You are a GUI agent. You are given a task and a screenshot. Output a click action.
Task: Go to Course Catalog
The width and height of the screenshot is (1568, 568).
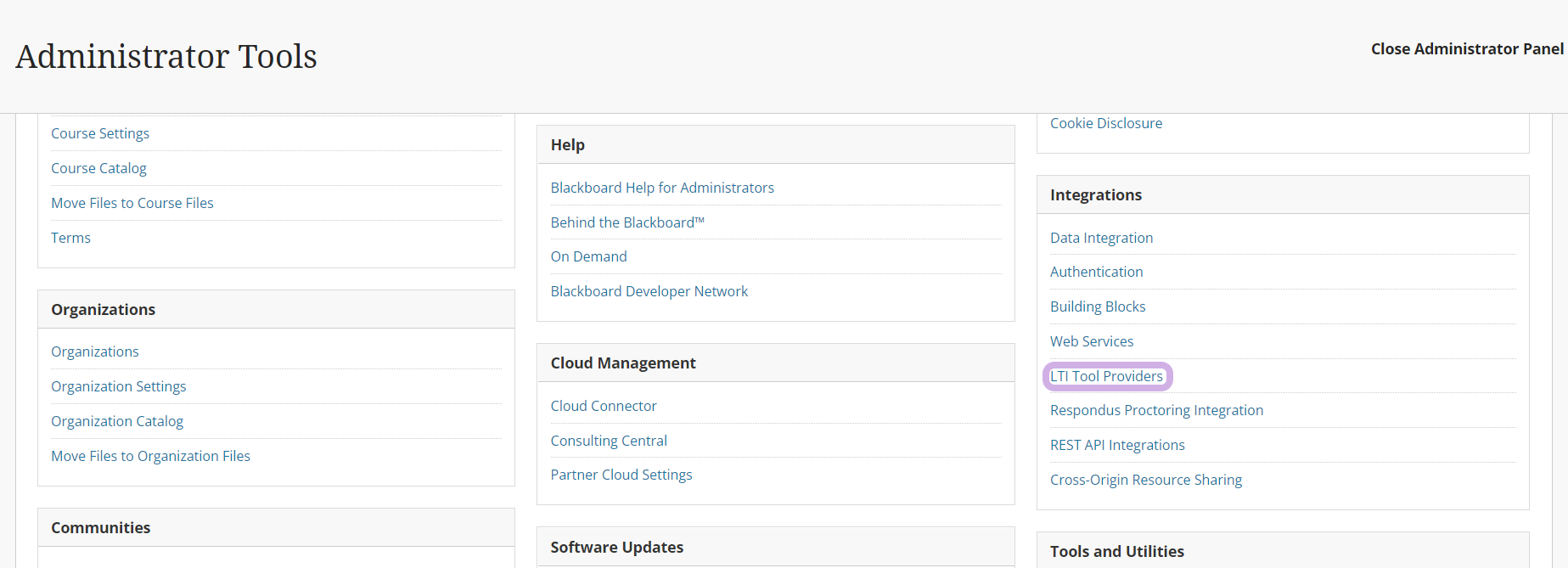click(x=98, y=168)
